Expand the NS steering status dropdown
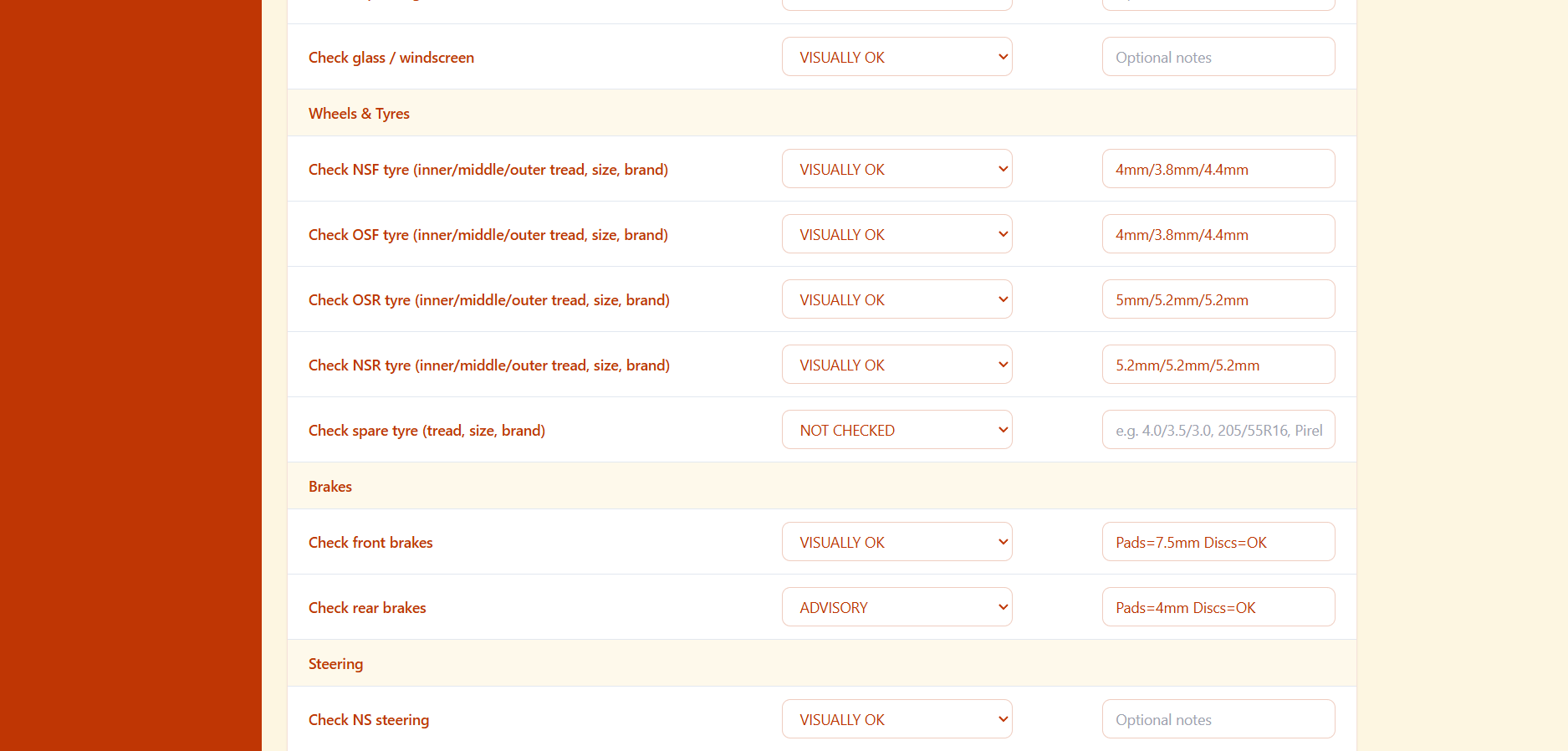1568x751 pixels. click(896, 719)
